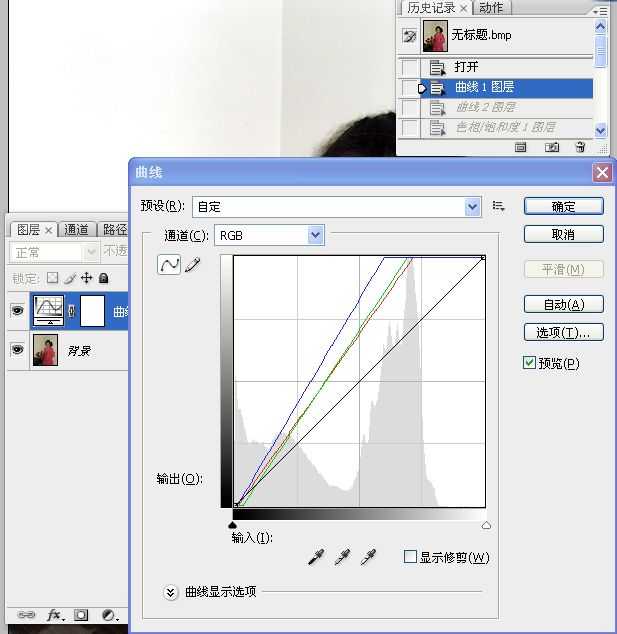Screen dimensions: 617x634
Task: Close the 图层 tab with its x
Action: click(49, 230)
